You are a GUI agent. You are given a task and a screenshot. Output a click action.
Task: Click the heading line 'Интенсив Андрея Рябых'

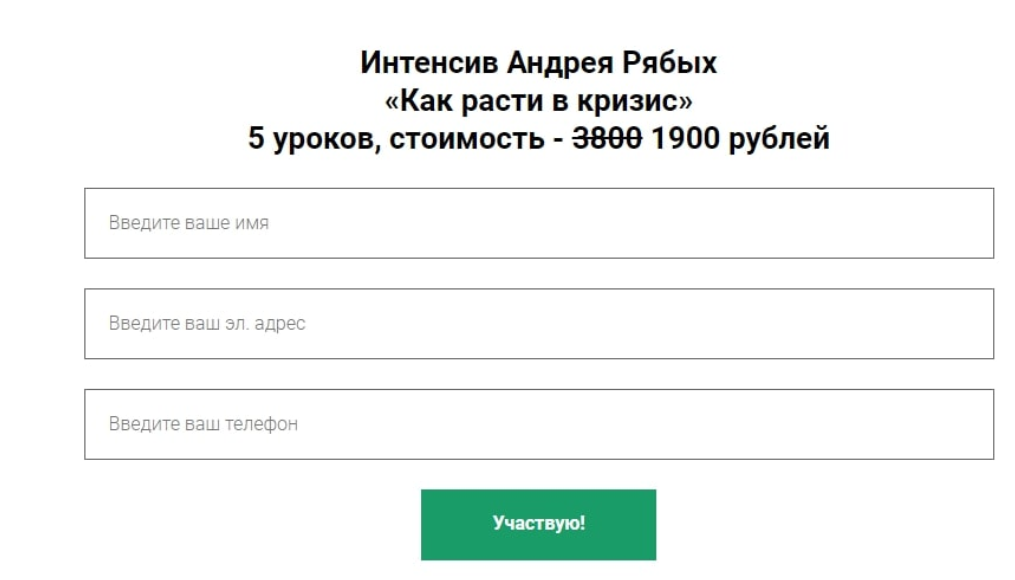tap(538, 63)
